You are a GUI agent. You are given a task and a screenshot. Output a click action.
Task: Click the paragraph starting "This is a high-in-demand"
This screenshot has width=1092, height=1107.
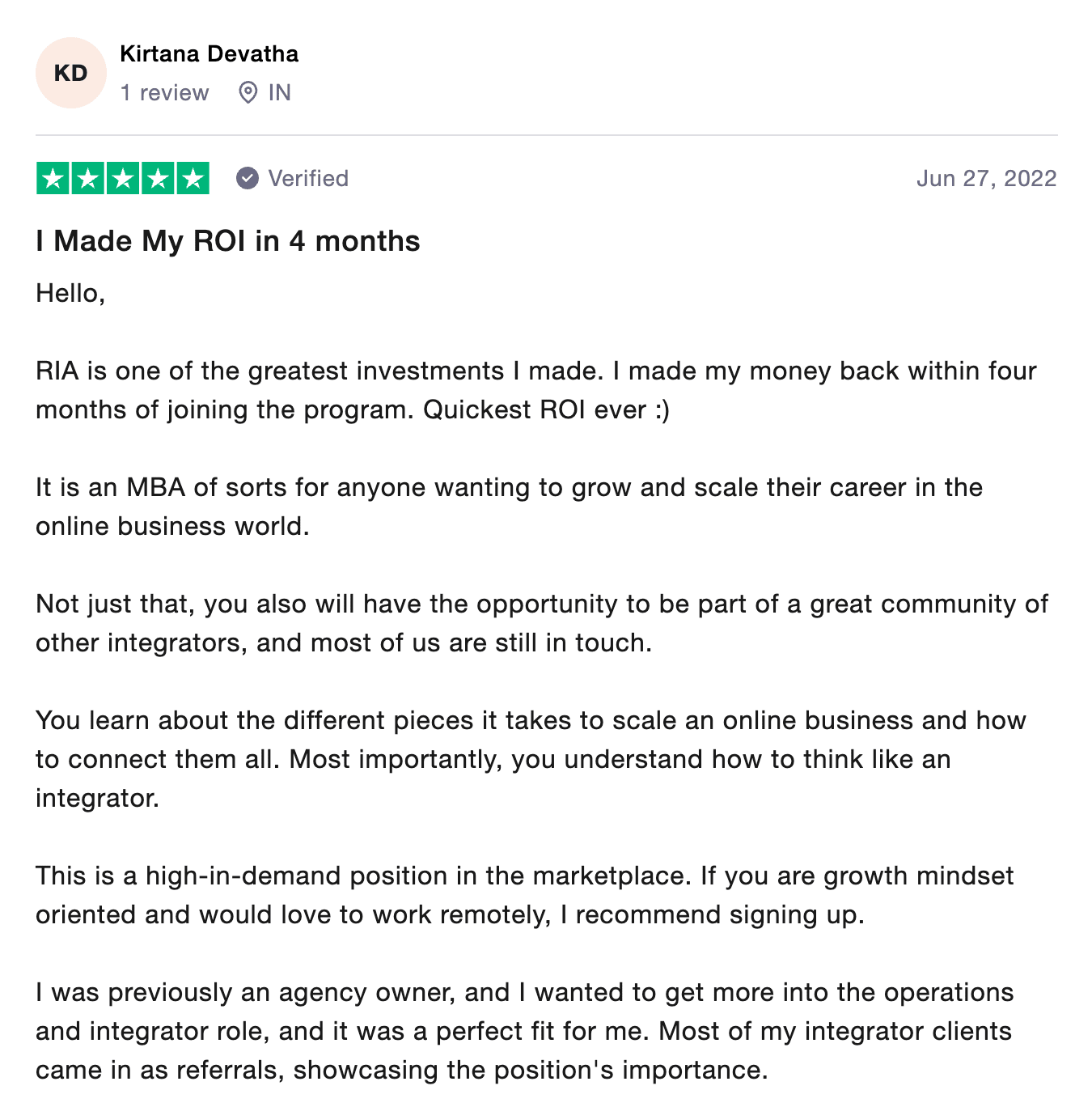[x=524, y=895]
